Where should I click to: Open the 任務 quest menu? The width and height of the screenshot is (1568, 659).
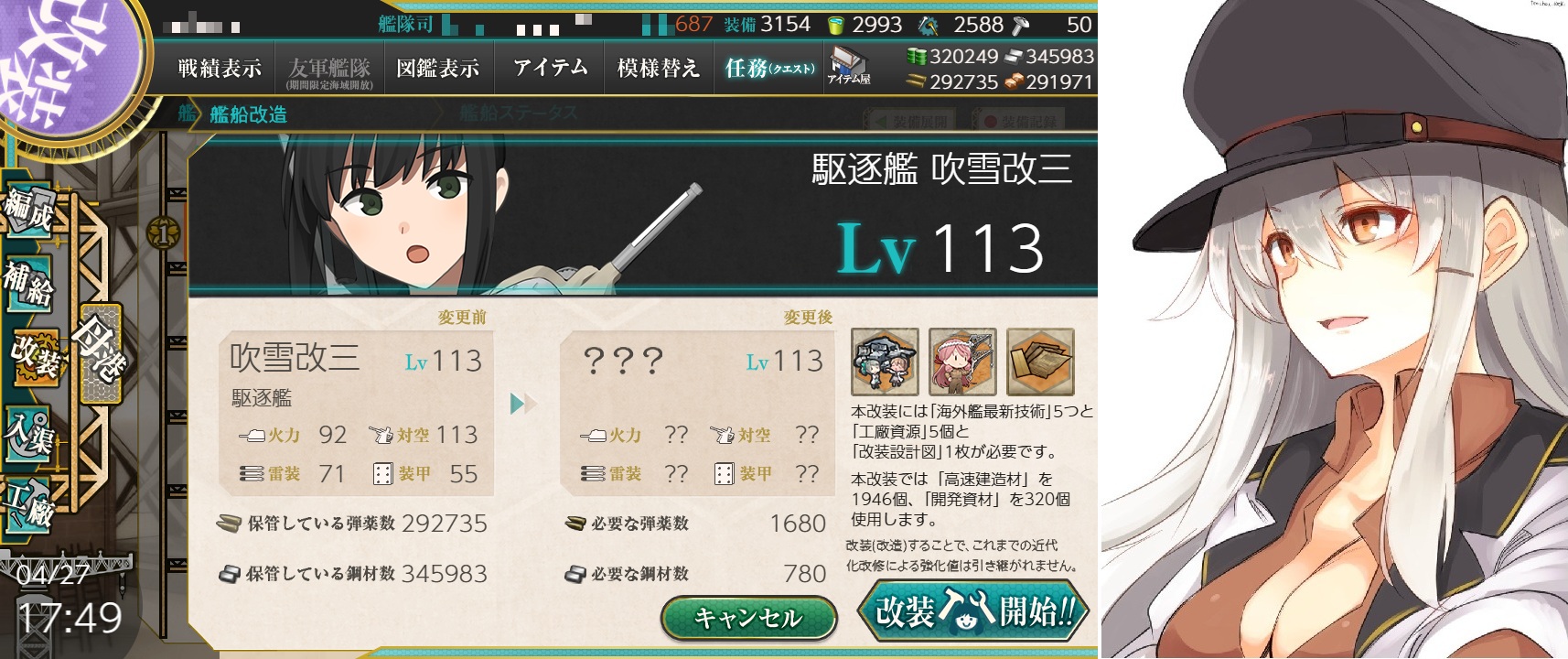coord(769,68)
